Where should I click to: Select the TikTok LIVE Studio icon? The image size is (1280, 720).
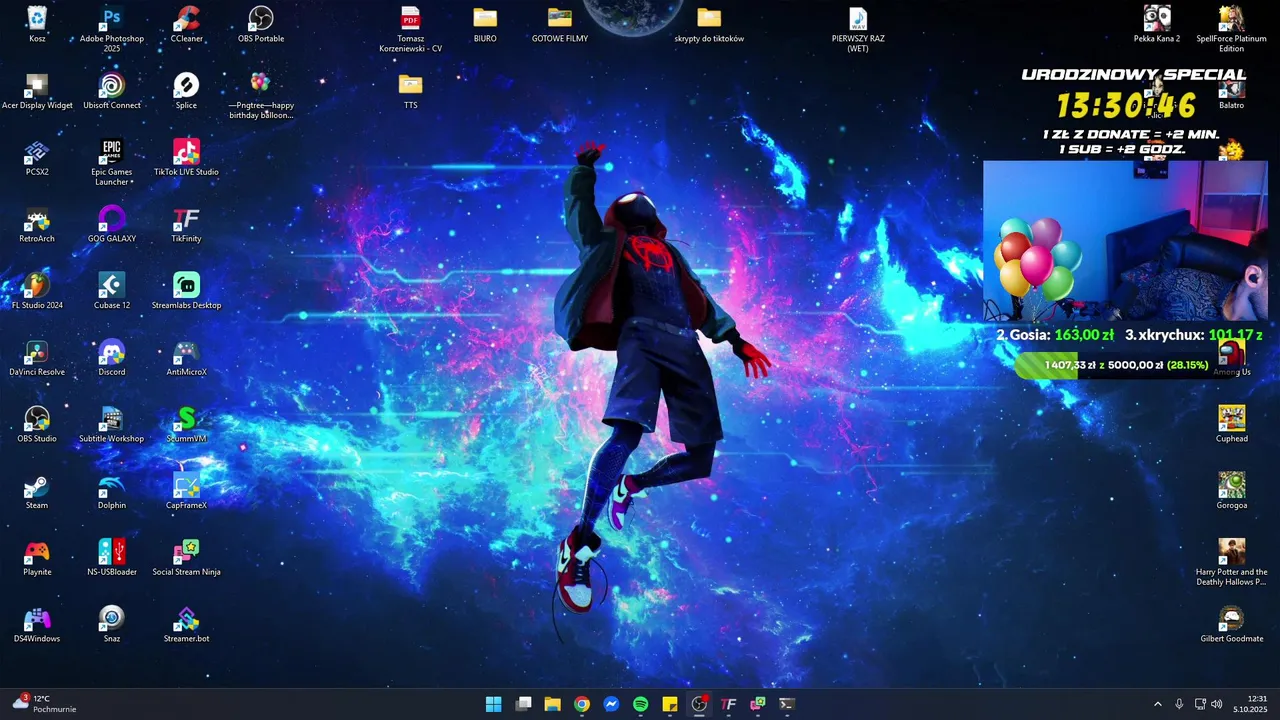(x=186, y=158)
